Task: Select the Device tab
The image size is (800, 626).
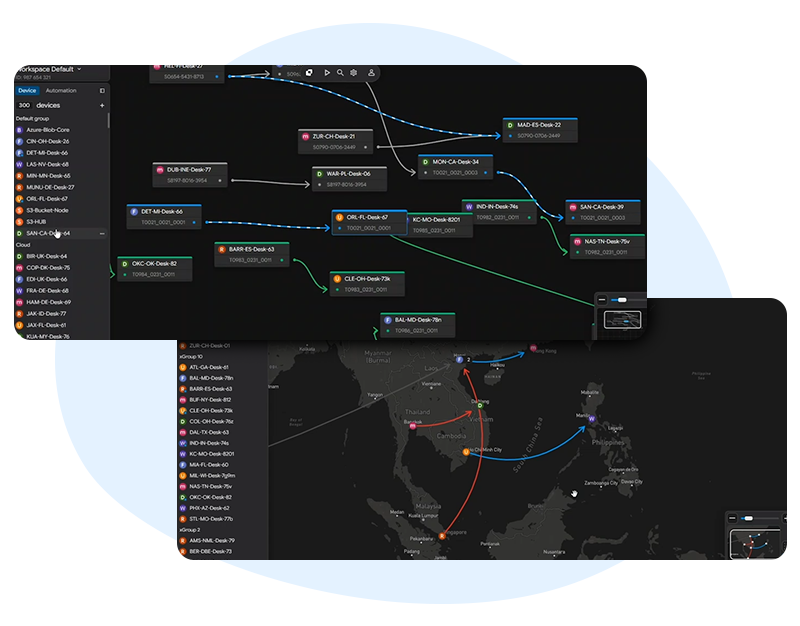Action: pos(27,90)
